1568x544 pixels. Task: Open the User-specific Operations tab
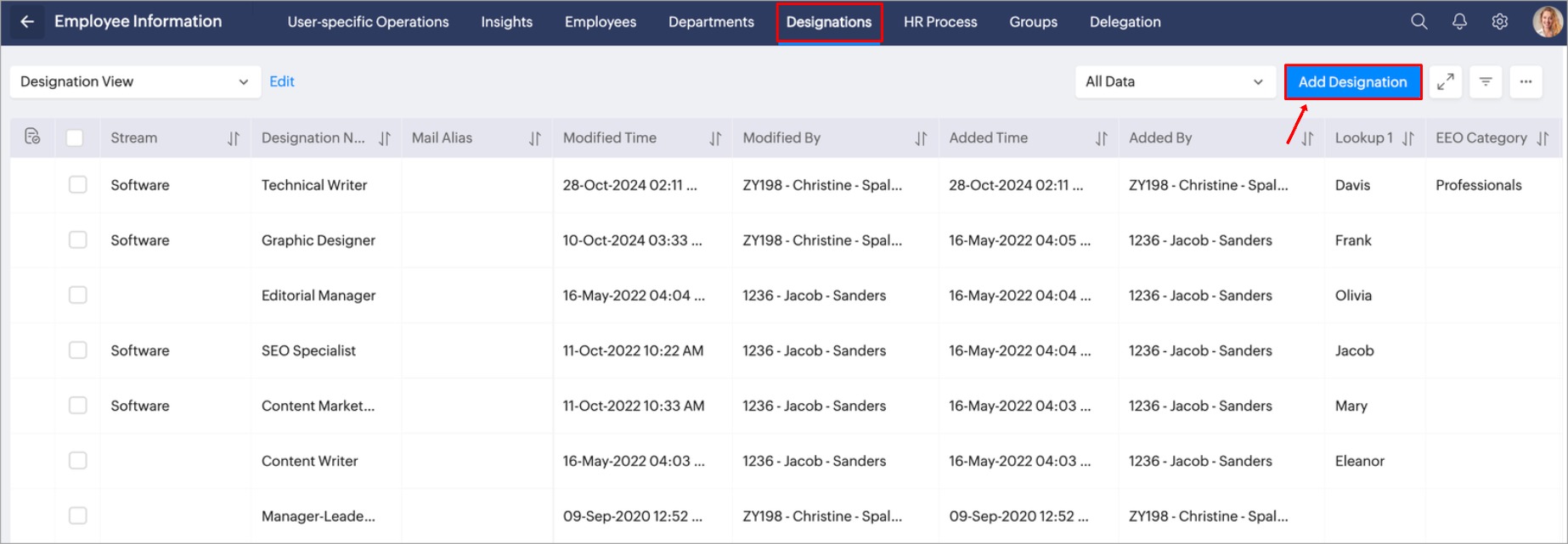pos(368,22)
